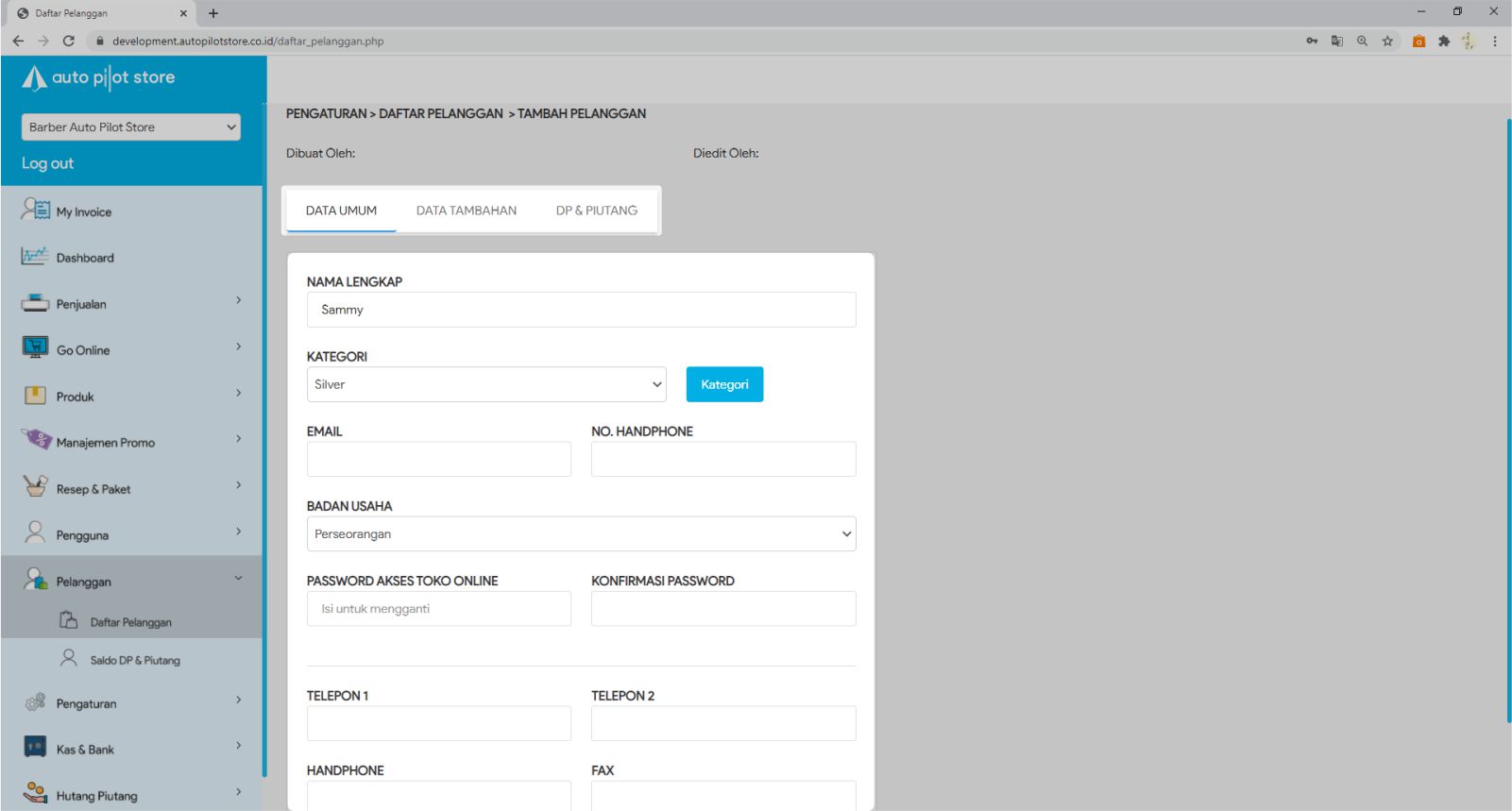1512x811 pixels.
Task: Open the Barber Auto Pilot Store selector
Action: (130, 127)
